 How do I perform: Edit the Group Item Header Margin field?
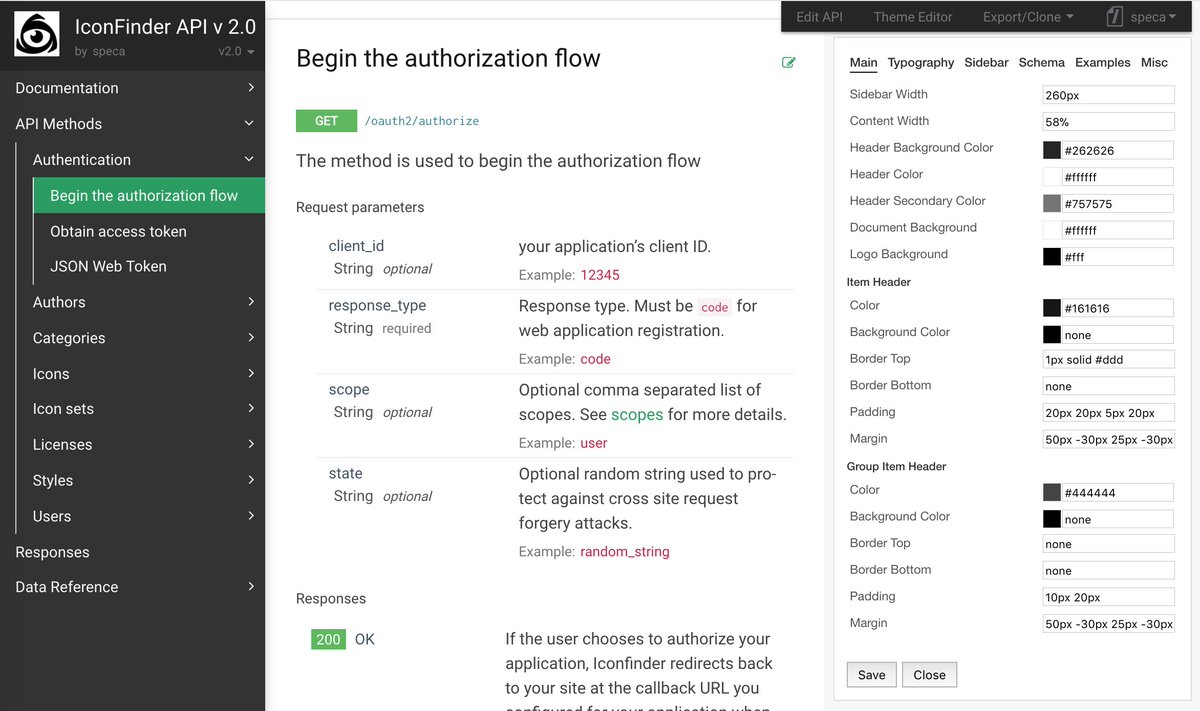[x=1108, y=624]
